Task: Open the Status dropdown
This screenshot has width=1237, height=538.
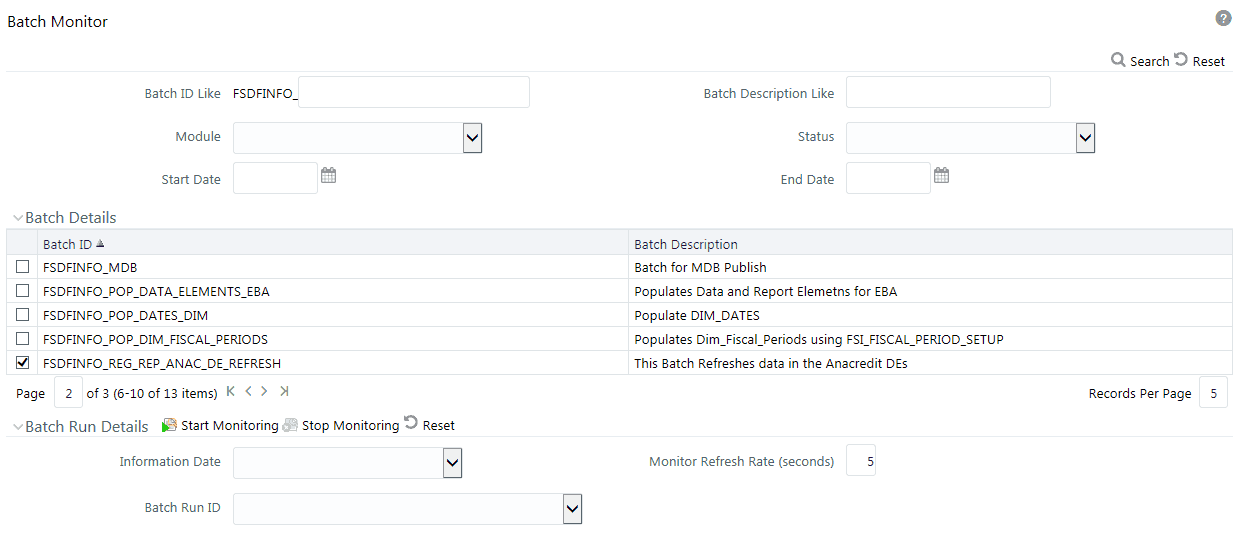Action: pos(1086,138)
